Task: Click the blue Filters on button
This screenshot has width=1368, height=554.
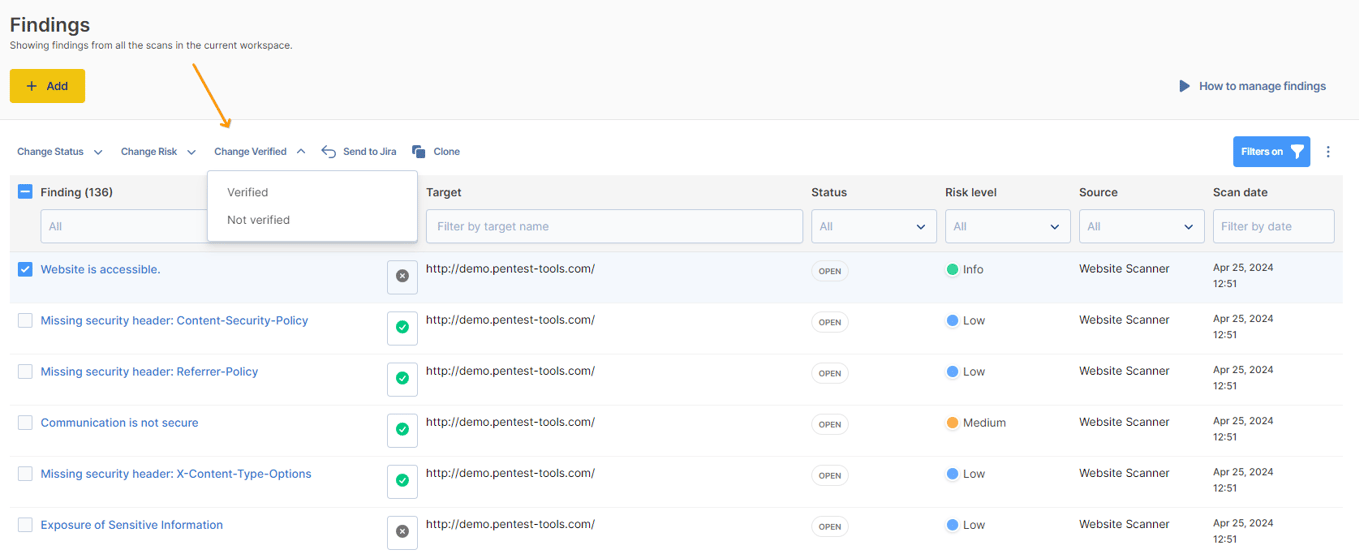Action: [1271, 152]
